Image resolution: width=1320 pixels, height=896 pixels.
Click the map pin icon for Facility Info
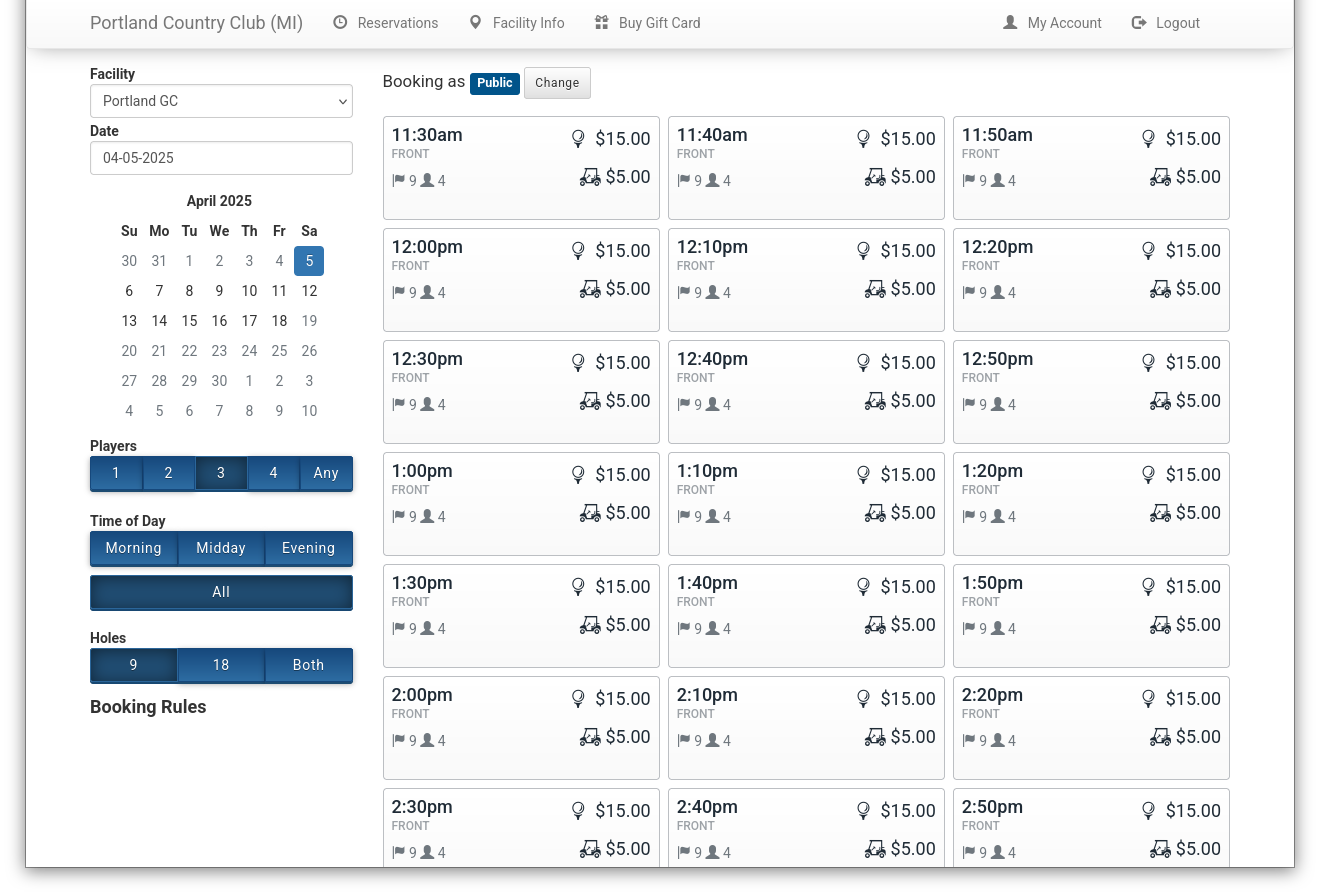[x=475, y=22]
